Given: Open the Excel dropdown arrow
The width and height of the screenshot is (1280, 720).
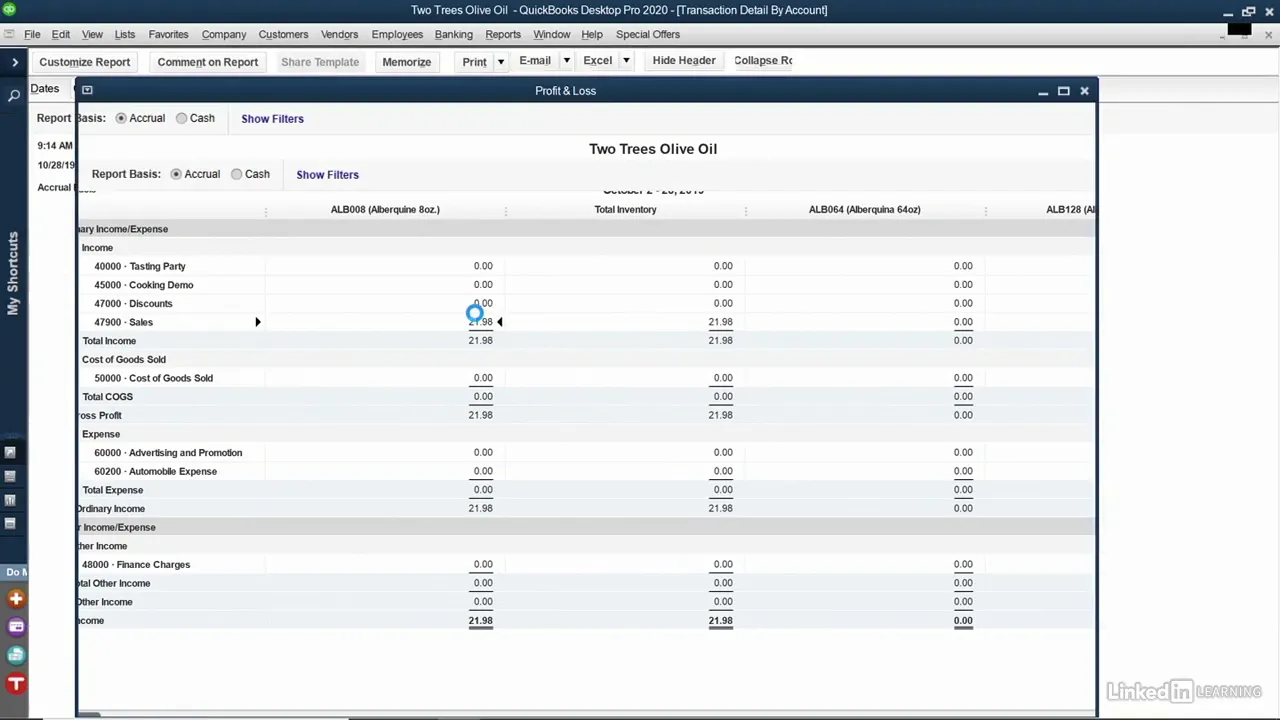Looking at the screenshot, I should (626, 61).
